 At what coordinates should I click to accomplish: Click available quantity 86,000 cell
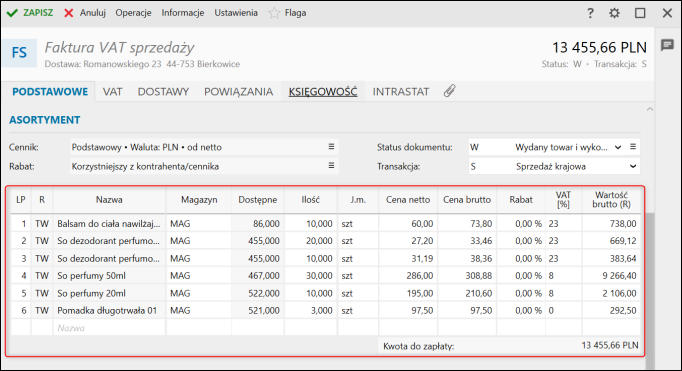(257, 224)
